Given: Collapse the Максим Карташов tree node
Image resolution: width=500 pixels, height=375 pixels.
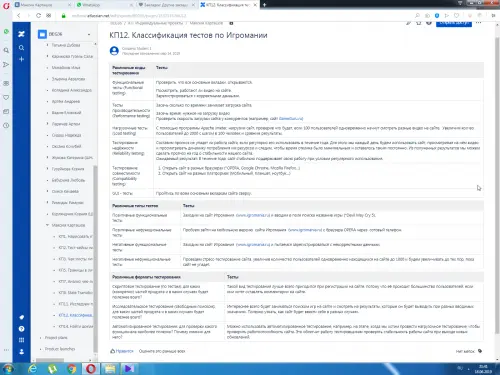Looking at the screenshot, I should tap(47, 225).
